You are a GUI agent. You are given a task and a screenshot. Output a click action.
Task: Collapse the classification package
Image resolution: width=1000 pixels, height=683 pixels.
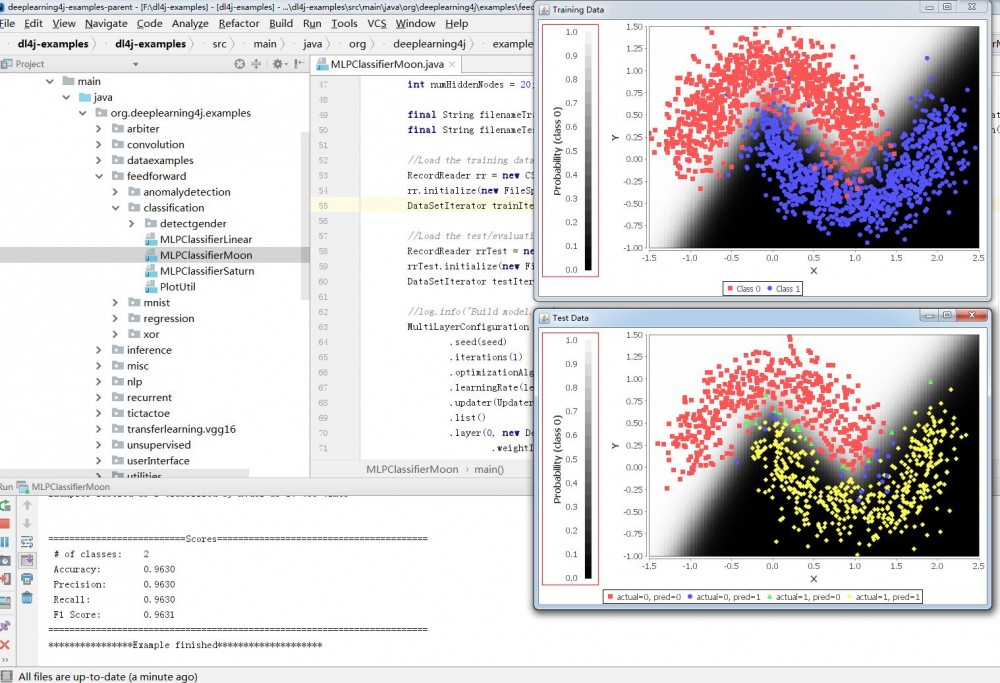(116, 207)
